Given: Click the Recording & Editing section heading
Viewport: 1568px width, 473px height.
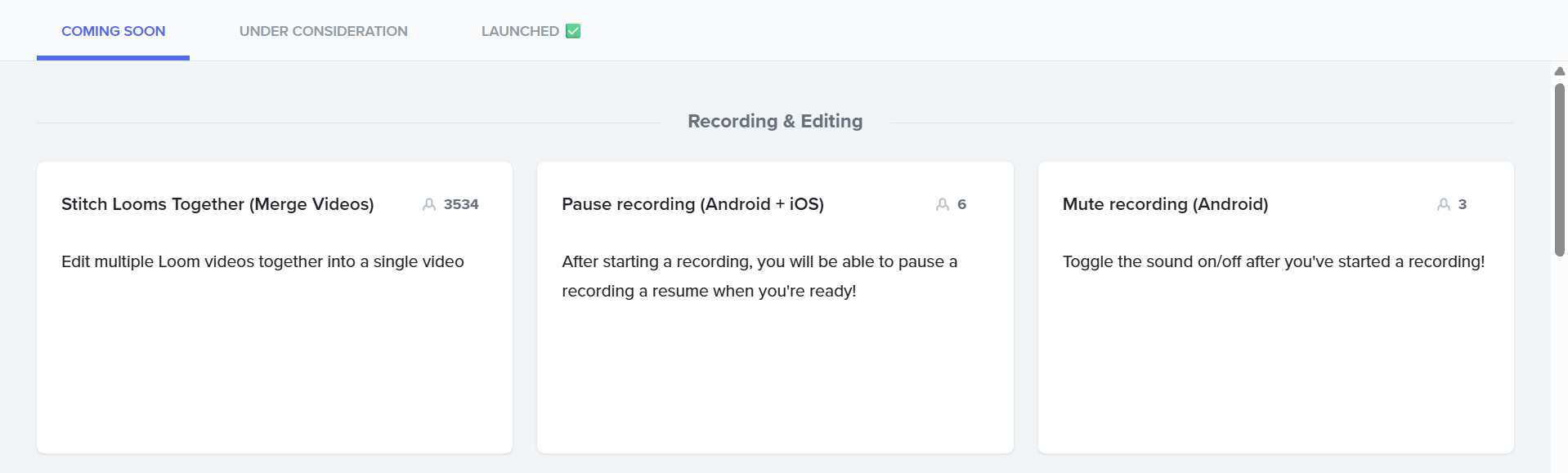Looking at the screenshot, I should pos(774,121).
